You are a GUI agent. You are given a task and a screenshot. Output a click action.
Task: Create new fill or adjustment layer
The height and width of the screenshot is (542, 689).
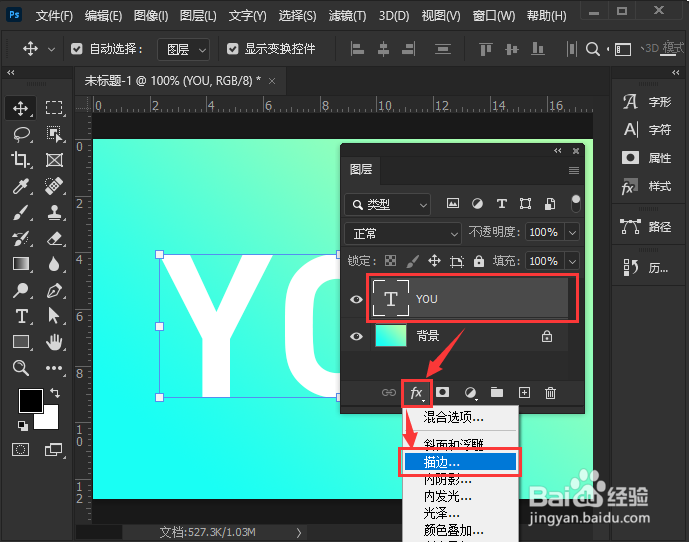point(470,393)
